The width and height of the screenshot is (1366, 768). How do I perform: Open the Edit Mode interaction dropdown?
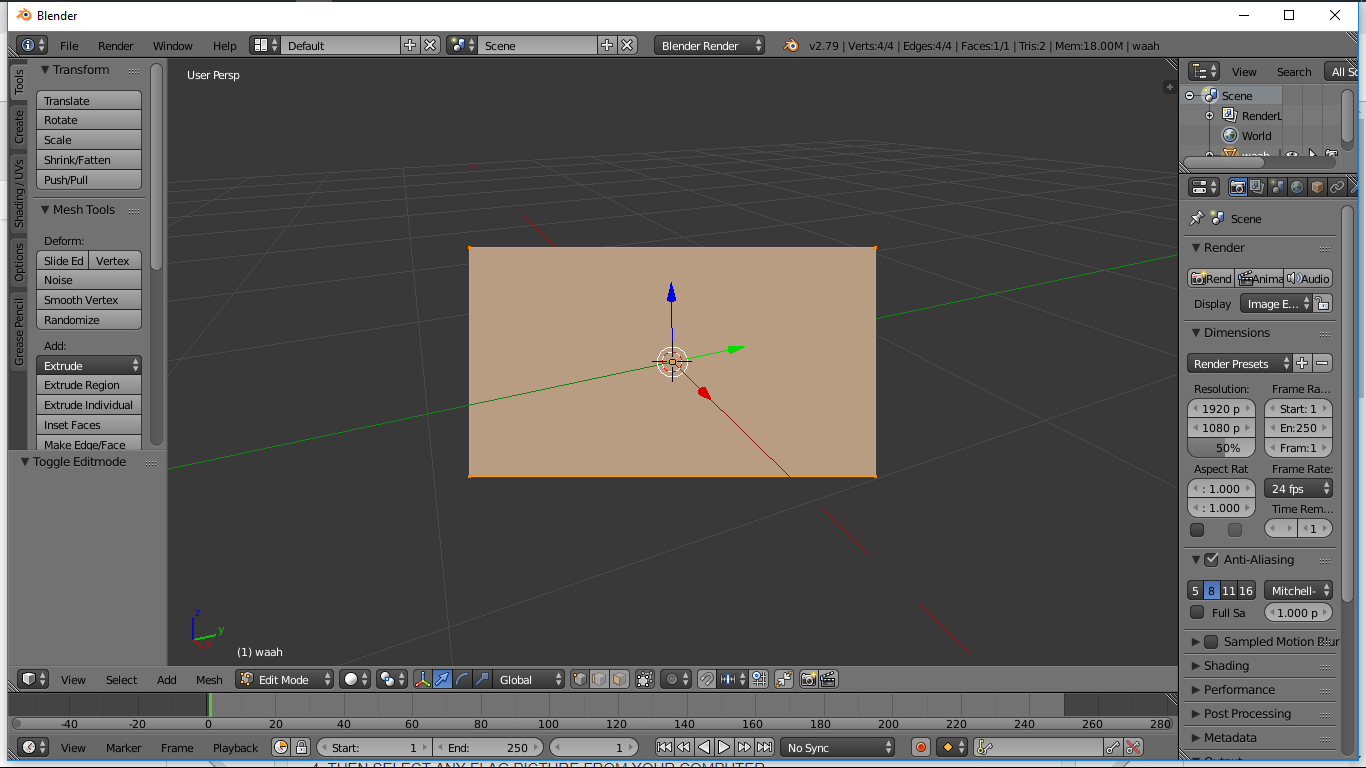(x=285, y=679)
